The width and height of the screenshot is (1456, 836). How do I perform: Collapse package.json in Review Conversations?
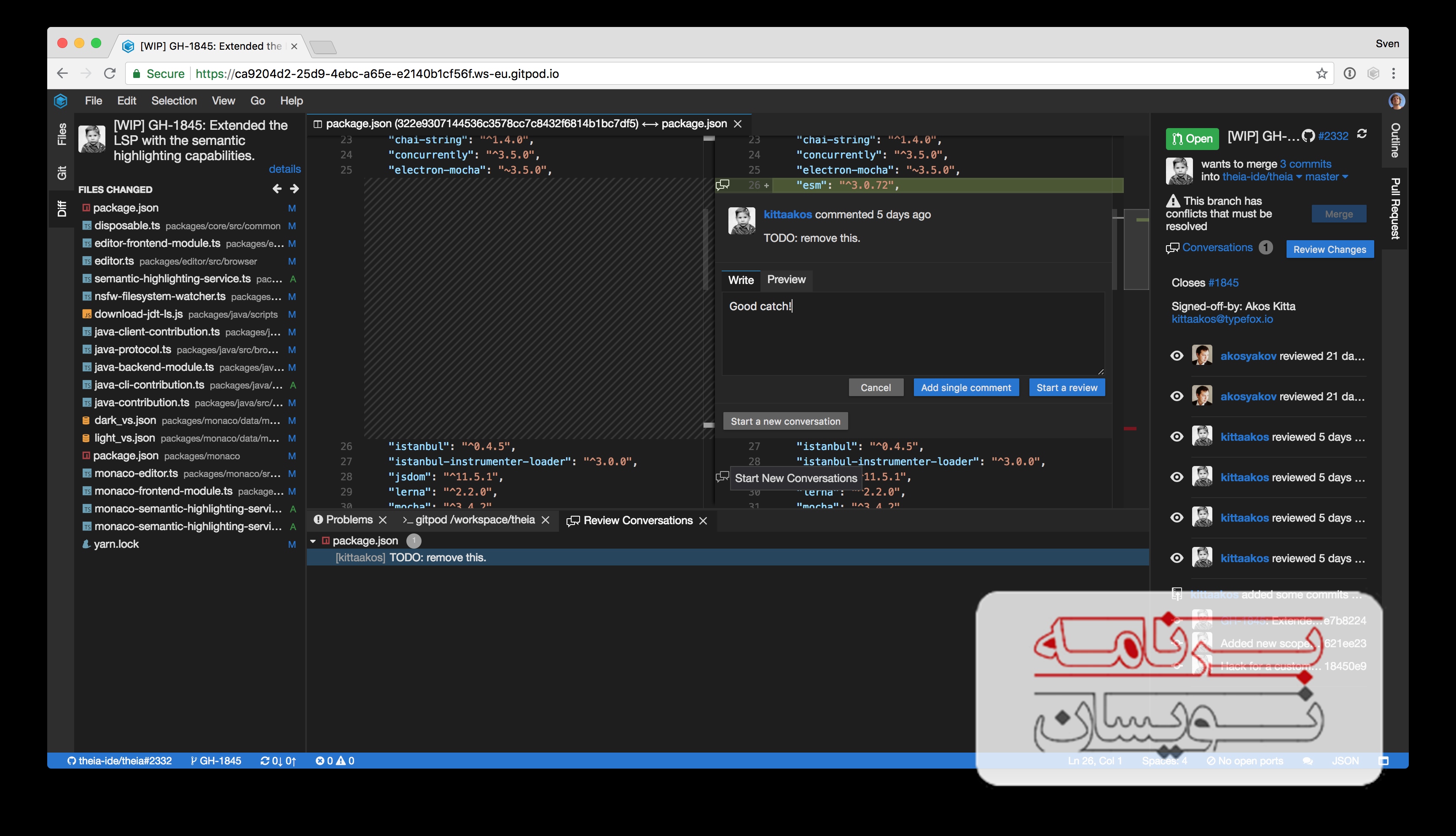pos(313,541)
